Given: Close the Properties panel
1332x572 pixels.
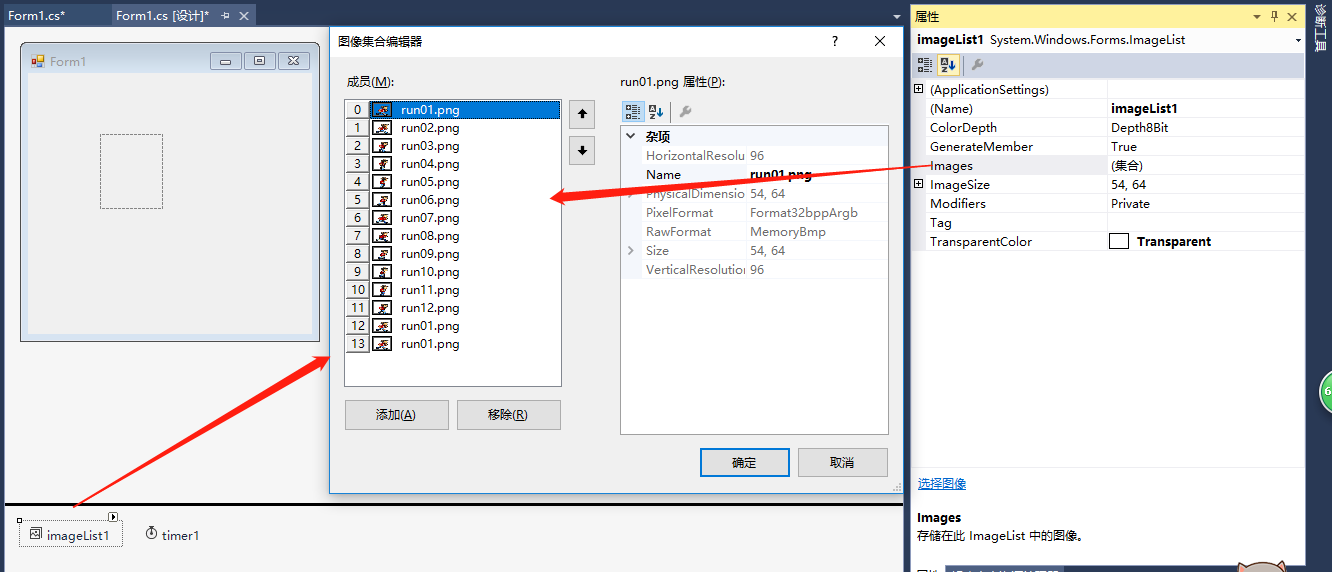Looking at the screenshot, I should click(1291, 16).
